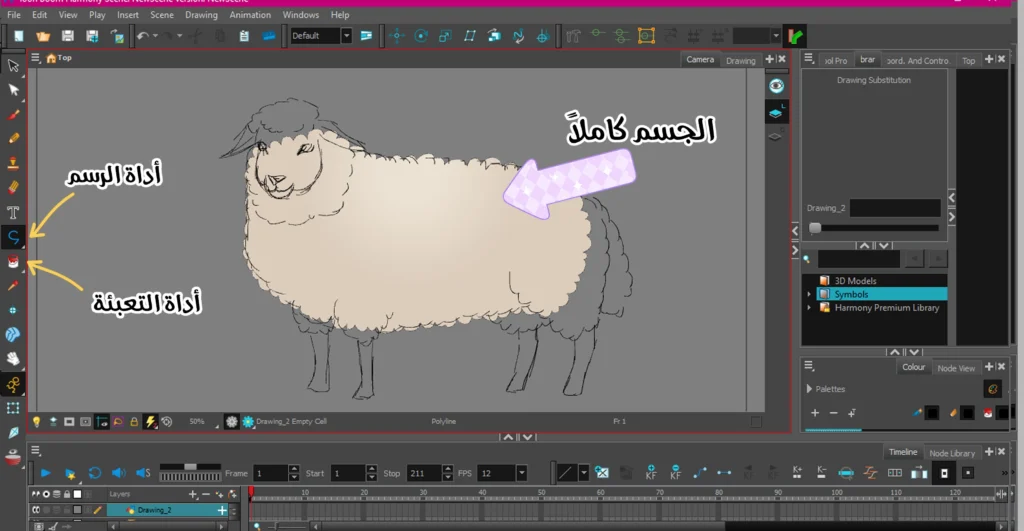The image size is (1024, 531).
Task: Click the Save icon
Action: pyautogui.click(x=68, y=36)
